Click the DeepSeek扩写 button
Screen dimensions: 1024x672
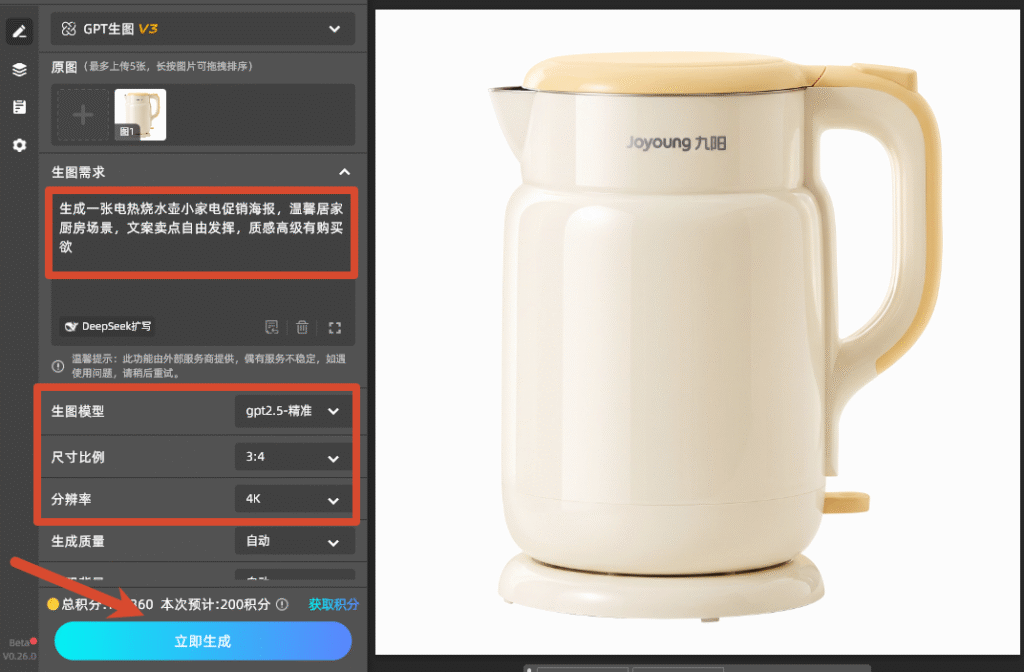point(108,327)
